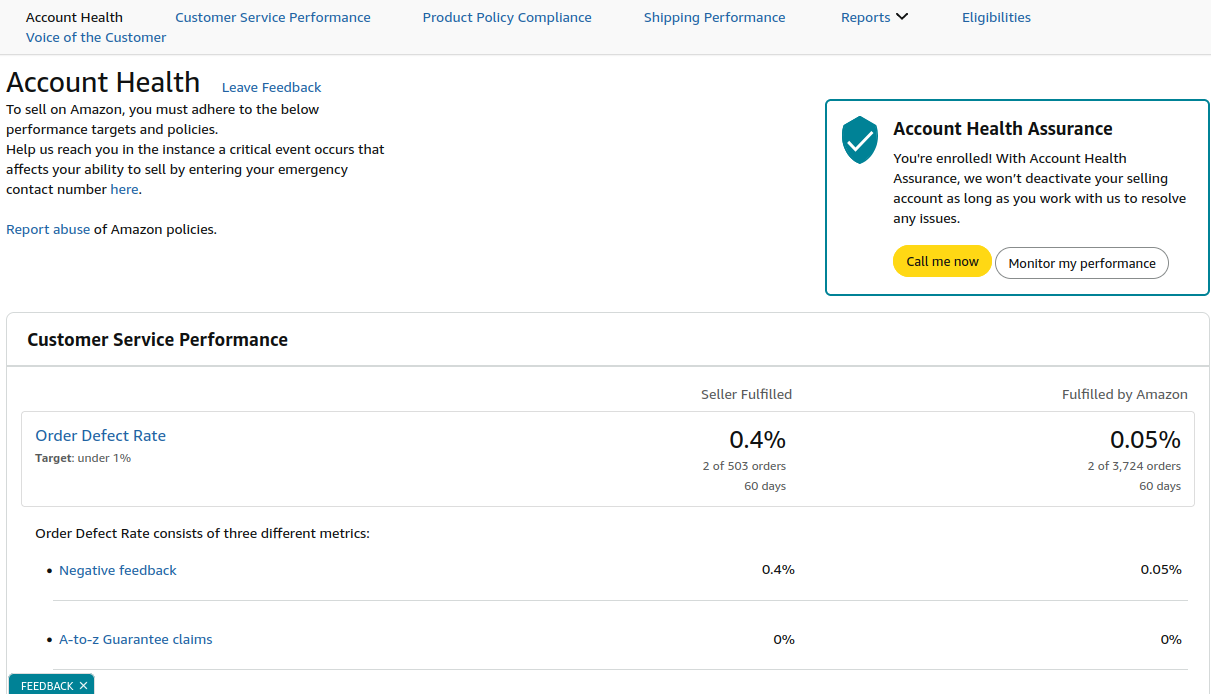Image resolution: width=1211 pixels, height=694 pixels.
Task: Click the 'Target: under 1%' text
Action: (83, 458)
